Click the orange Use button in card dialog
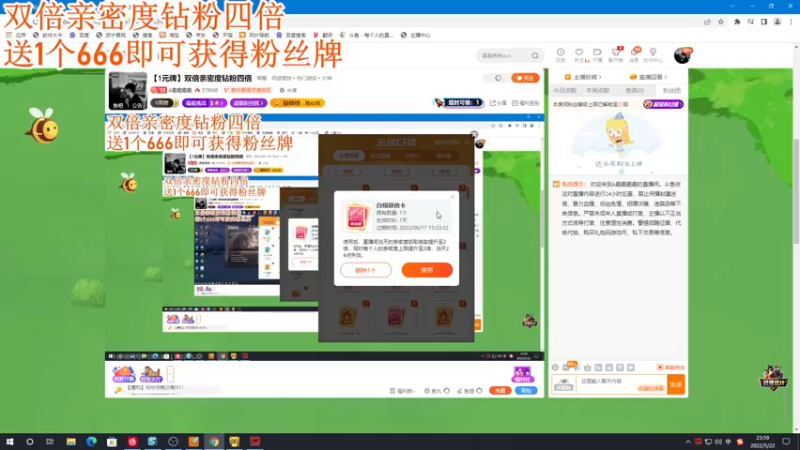Image resolution: width=800 pixels, height=450 pixels. (427, 270)
